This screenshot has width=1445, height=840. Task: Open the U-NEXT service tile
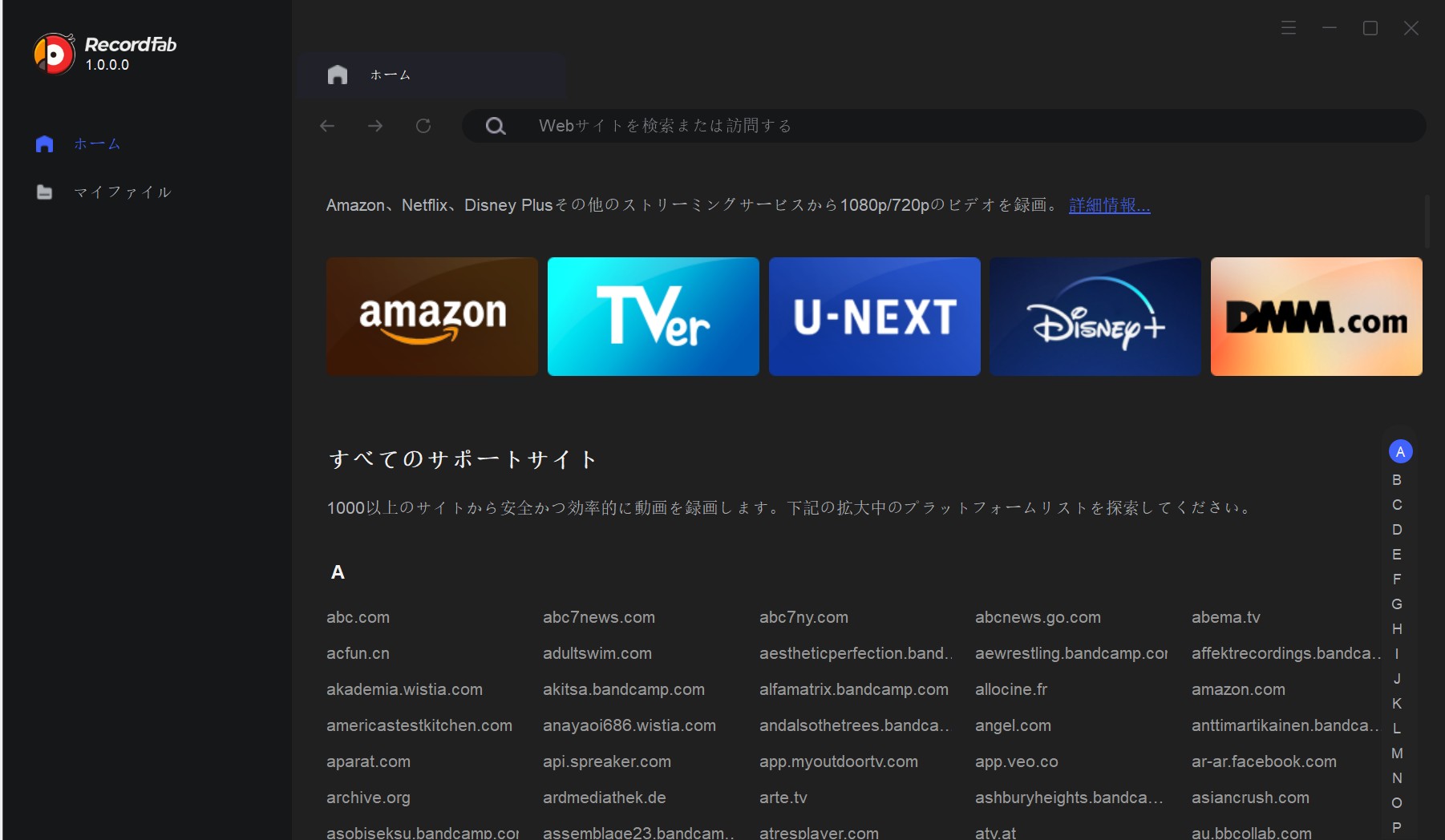875,317
